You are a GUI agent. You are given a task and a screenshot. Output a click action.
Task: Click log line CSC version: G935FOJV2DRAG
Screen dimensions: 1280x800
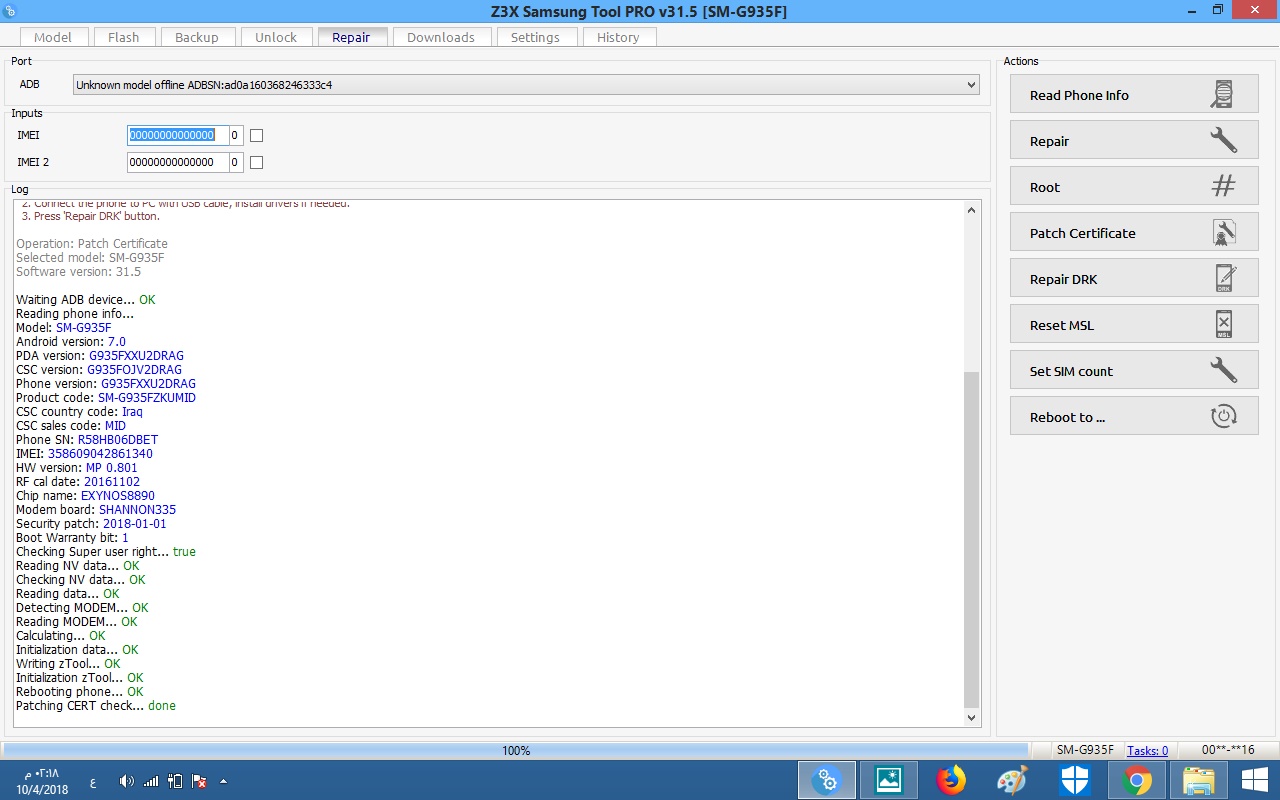tap(99, 370)
